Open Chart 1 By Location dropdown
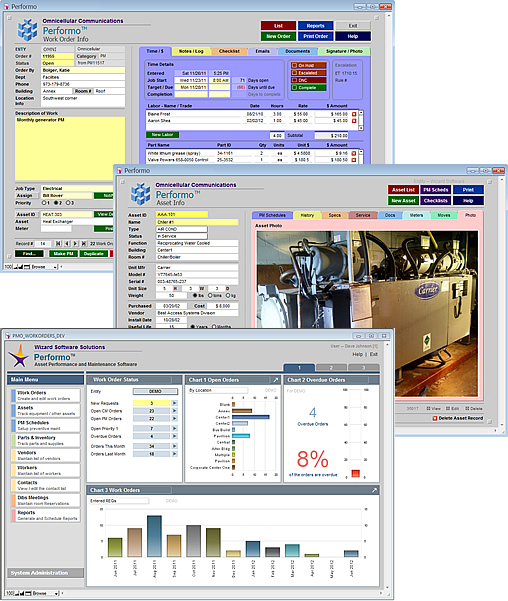The height and width of the screenshot is (601, 508). tap(217, 390)
